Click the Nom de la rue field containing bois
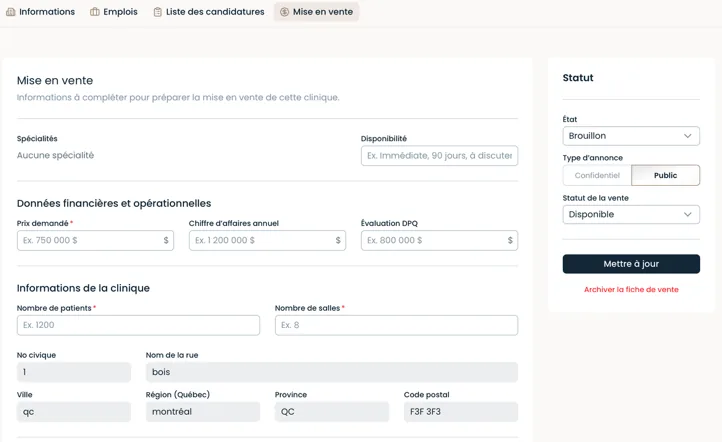Screen dimensions: 722x442 tap(332, 372)
